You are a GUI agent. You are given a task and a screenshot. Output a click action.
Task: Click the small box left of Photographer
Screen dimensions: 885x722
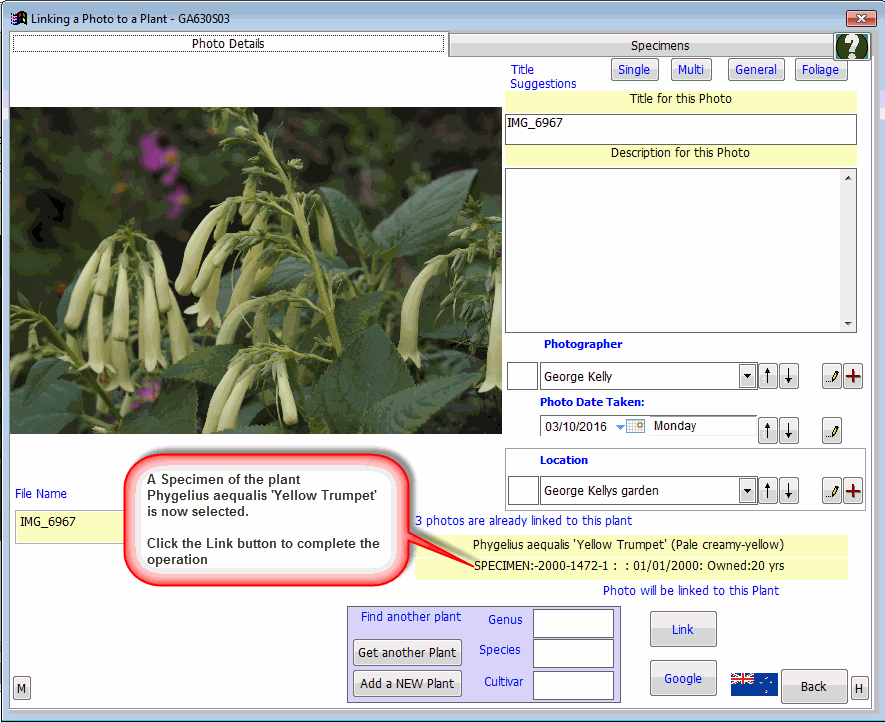pyautogui.click(x=522, y=377)
